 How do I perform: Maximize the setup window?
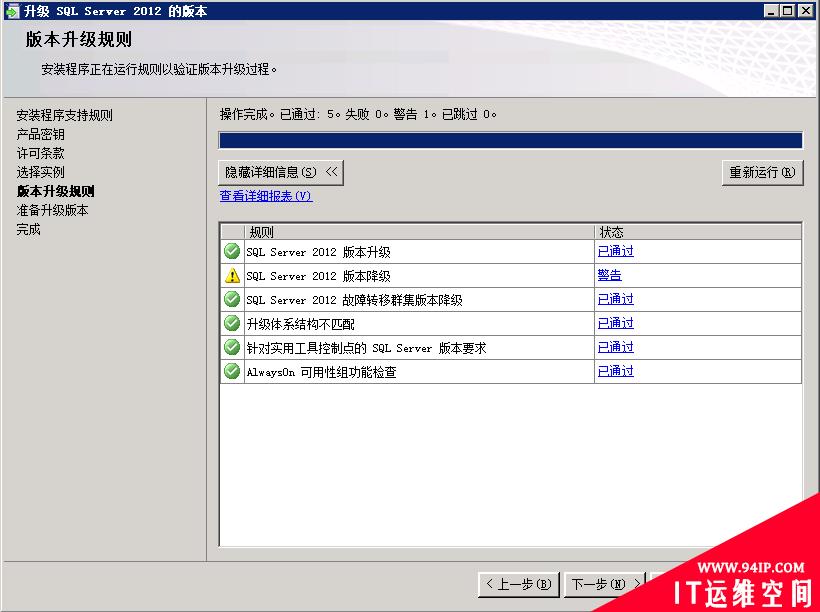point(787,10)
